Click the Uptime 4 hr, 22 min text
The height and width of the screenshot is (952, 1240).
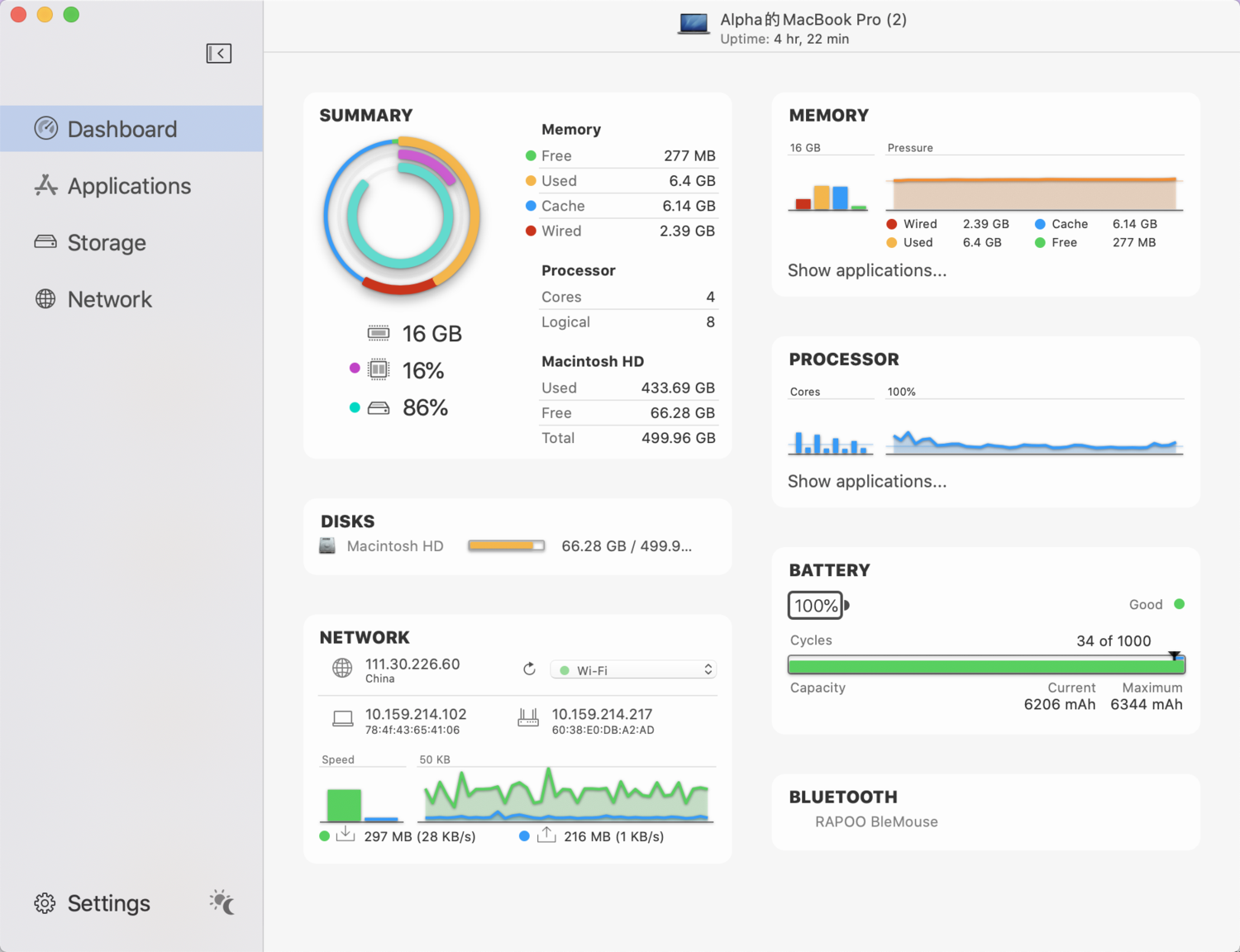pos(785,39)
